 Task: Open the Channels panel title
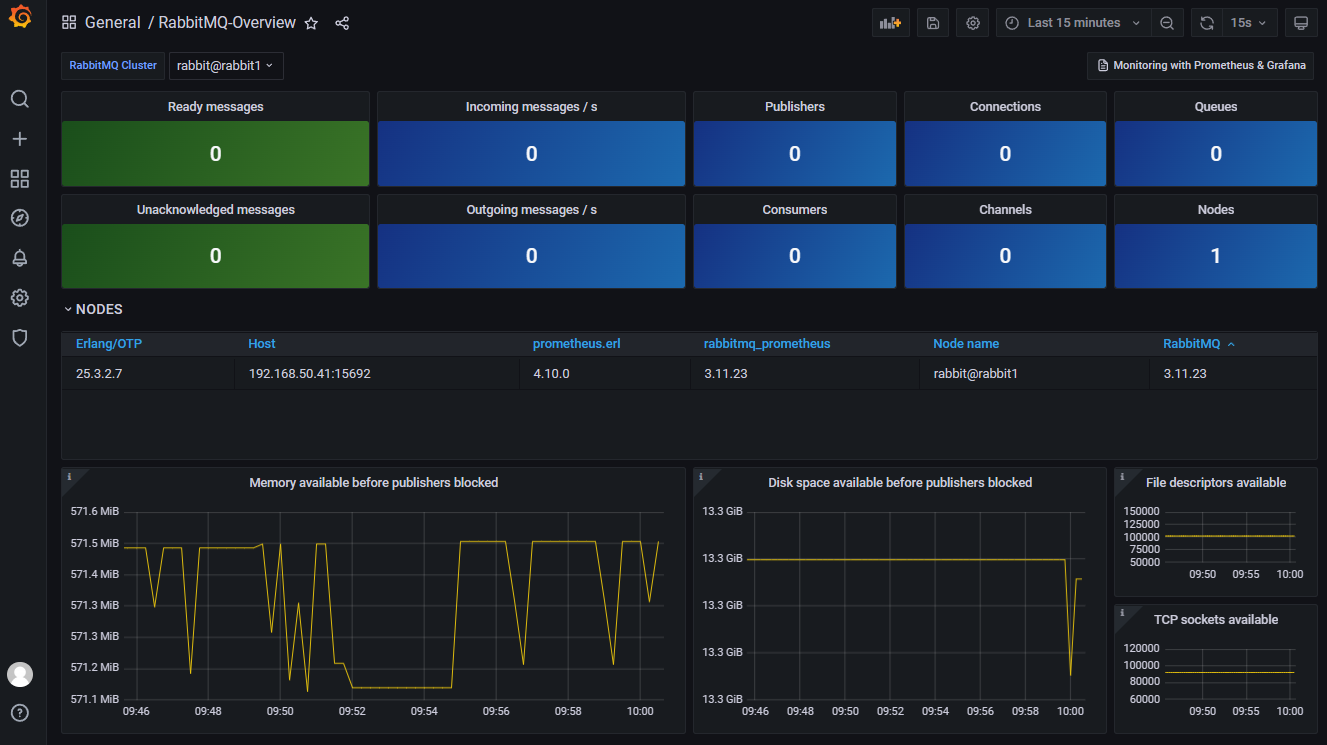pyautogui.click(x=1005, y=210)
